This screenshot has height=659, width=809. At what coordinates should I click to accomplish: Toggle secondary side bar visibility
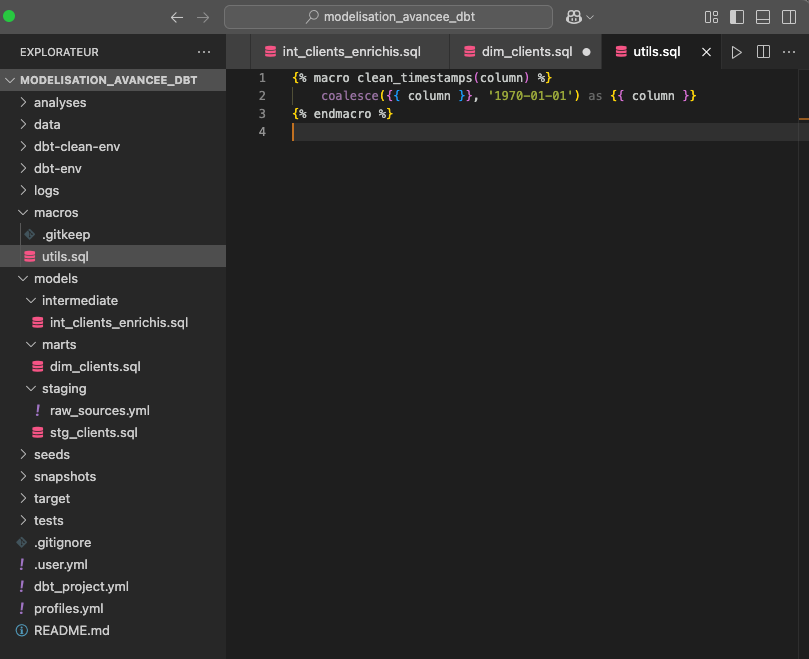point(789,17)
